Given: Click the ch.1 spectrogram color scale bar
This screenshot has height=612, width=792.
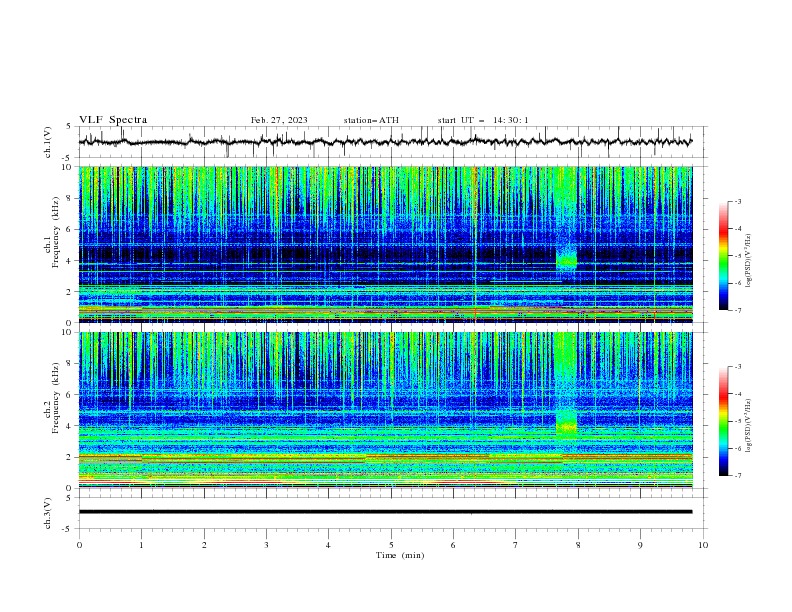Looking at the screenshot, I should click(723, 255).
